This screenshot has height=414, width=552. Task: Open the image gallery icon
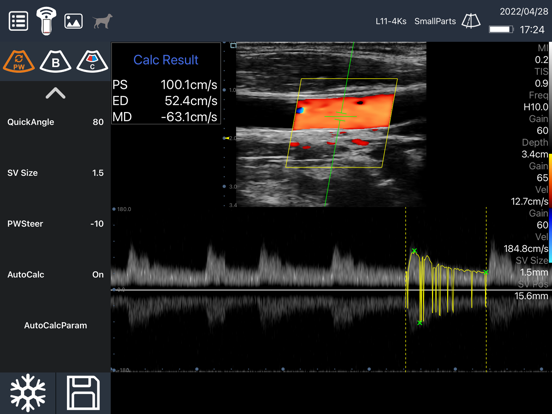73,21
